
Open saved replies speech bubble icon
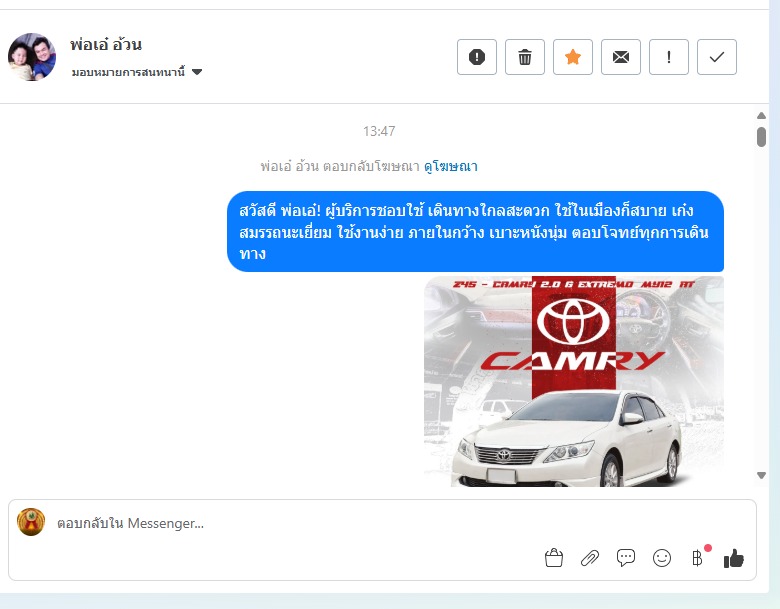coord(626,558)
